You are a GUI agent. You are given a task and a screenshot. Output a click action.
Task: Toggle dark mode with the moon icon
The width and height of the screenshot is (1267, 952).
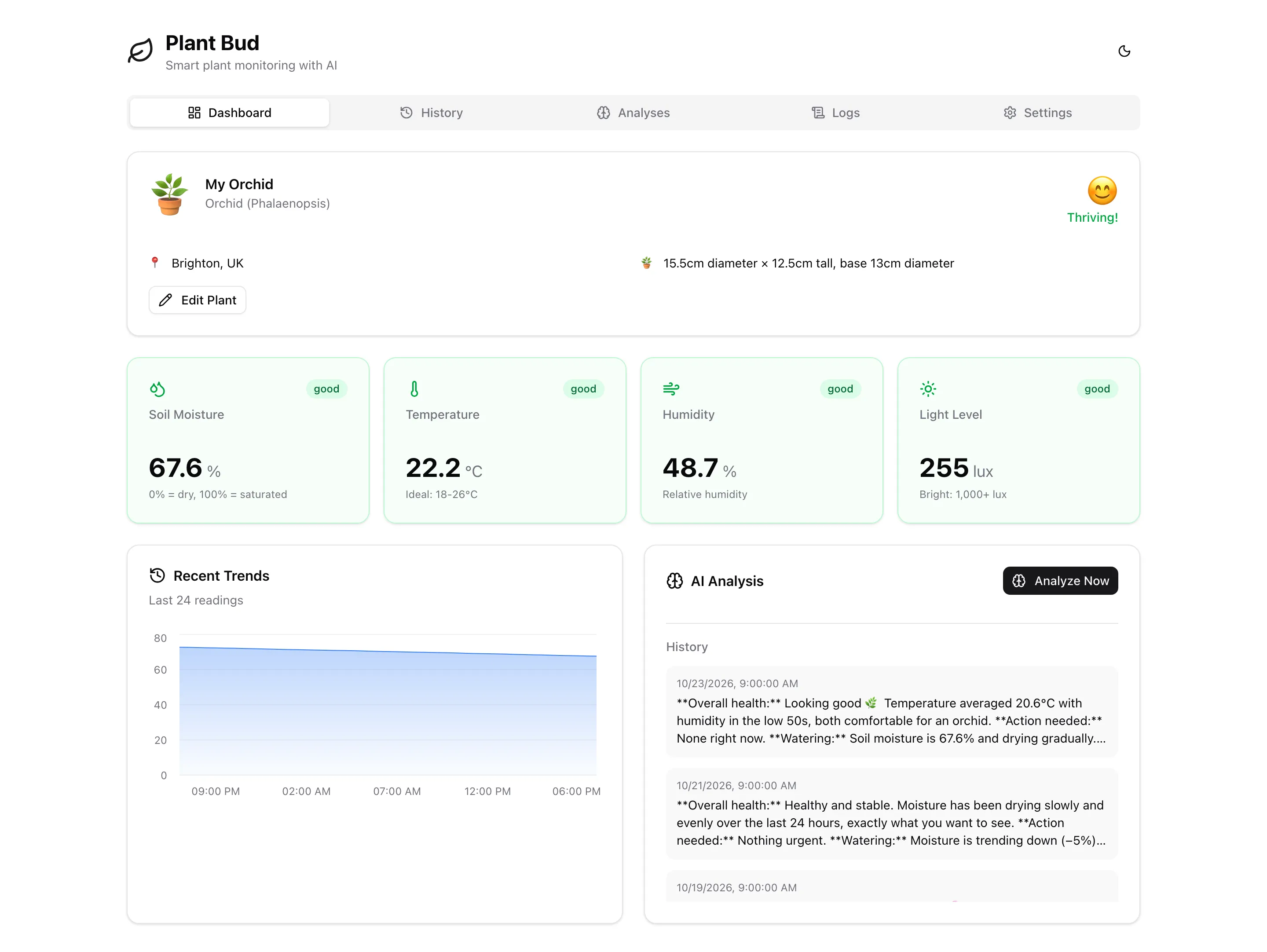click(1124, 51)
